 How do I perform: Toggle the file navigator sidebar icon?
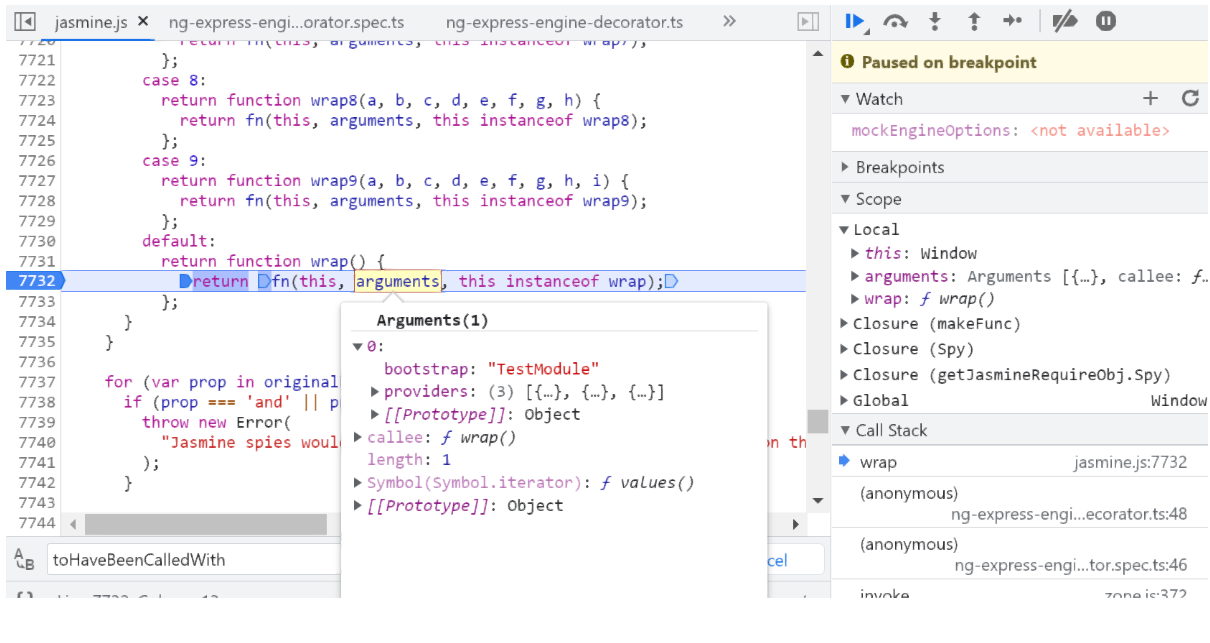click(26, 21)
